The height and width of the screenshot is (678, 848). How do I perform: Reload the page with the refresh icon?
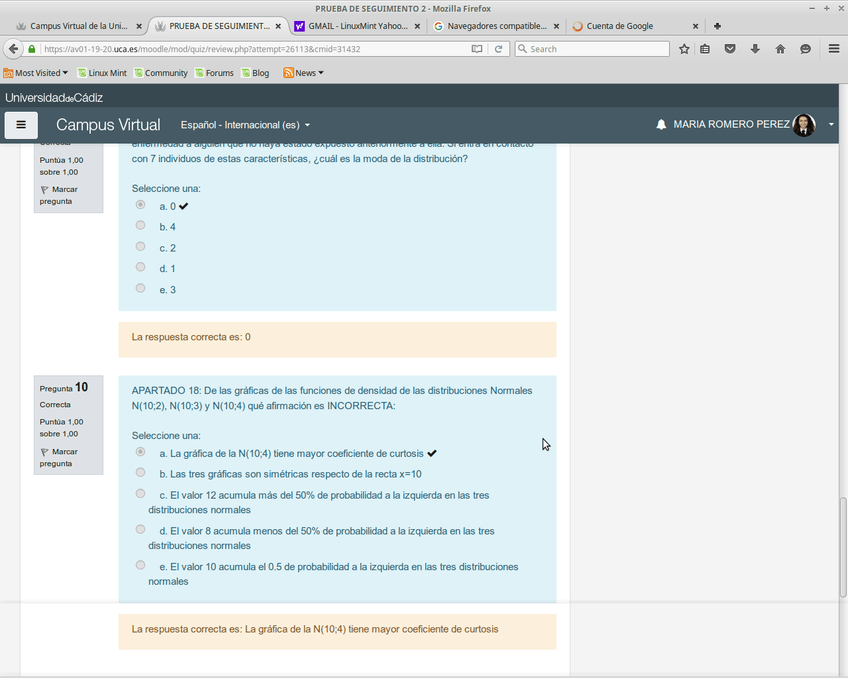coord(498,49)
